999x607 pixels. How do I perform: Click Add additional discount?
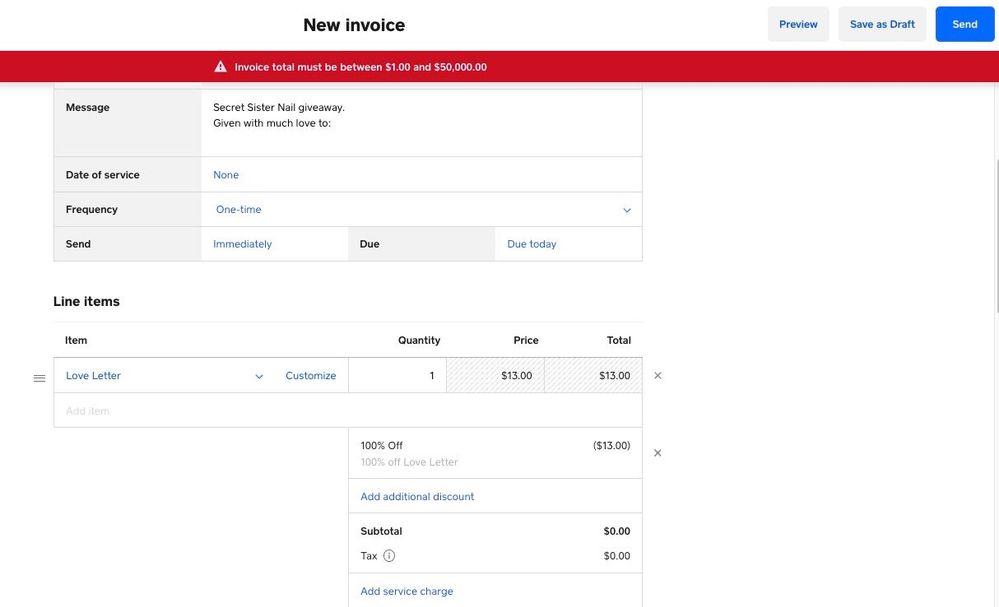[x=417, y=496]
